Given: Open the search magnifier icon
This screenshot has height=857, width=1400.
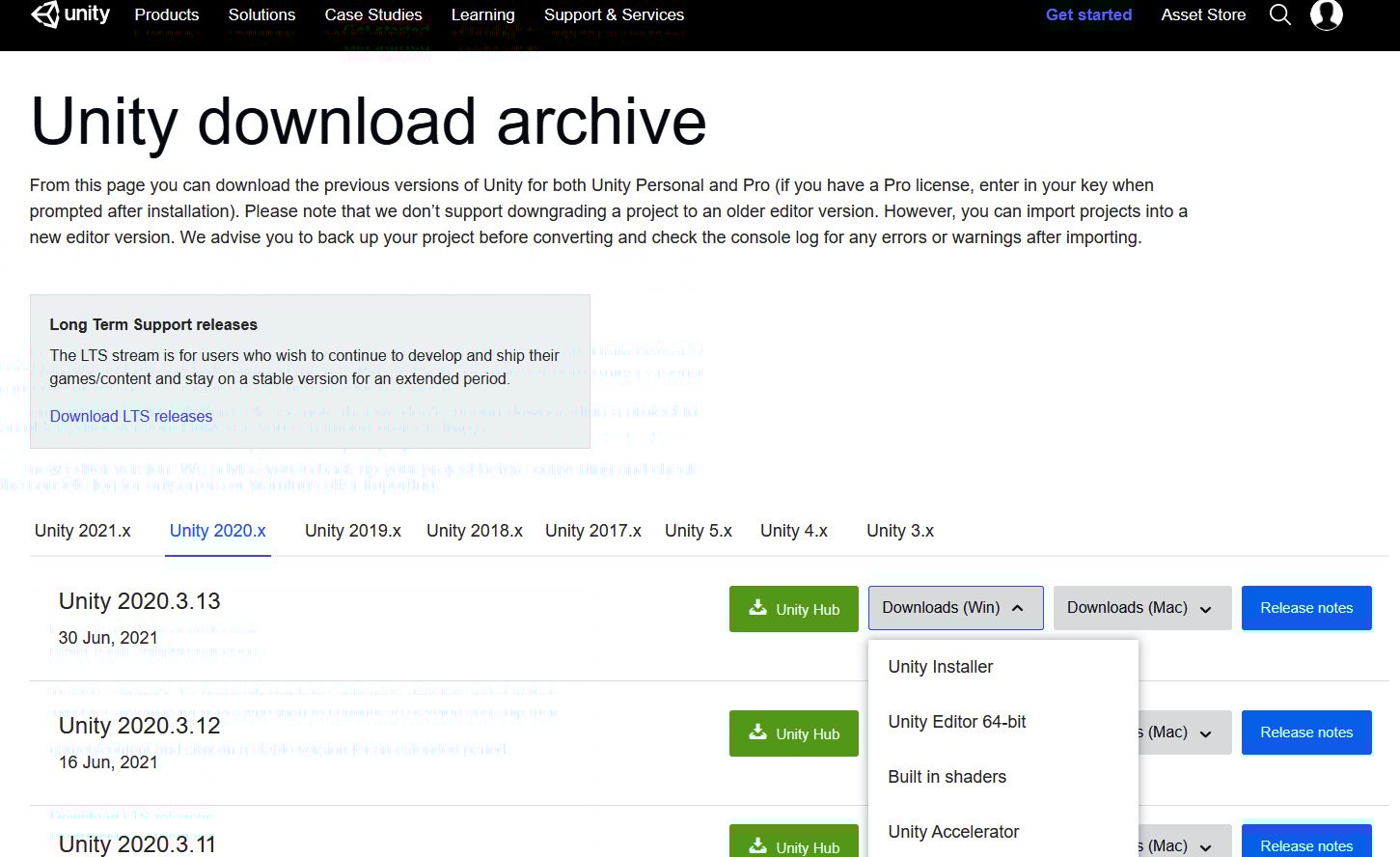Looking at the screenshot, I should pyautogui.click(x=1280, y=14).
